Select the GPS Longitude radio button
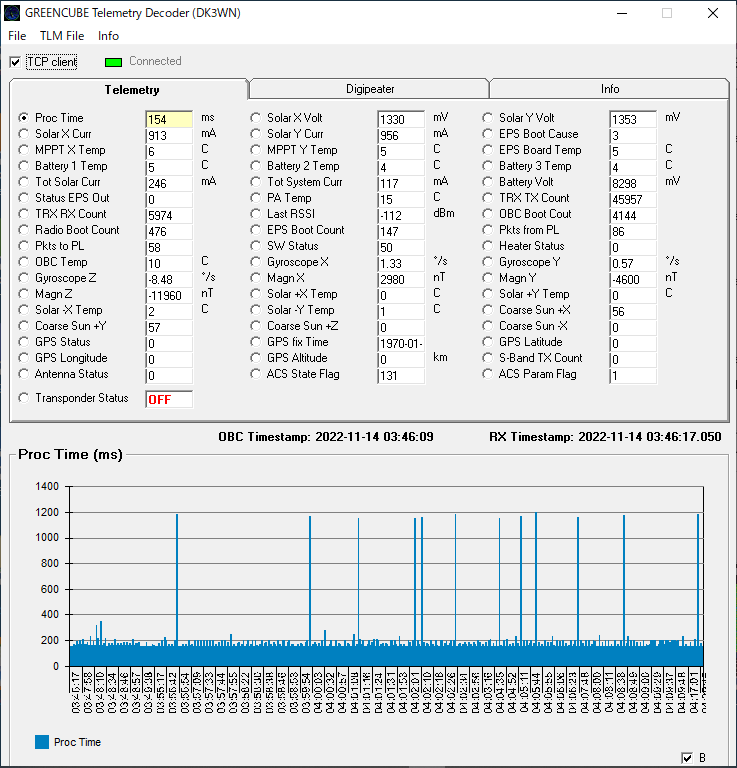 (23, 358)
